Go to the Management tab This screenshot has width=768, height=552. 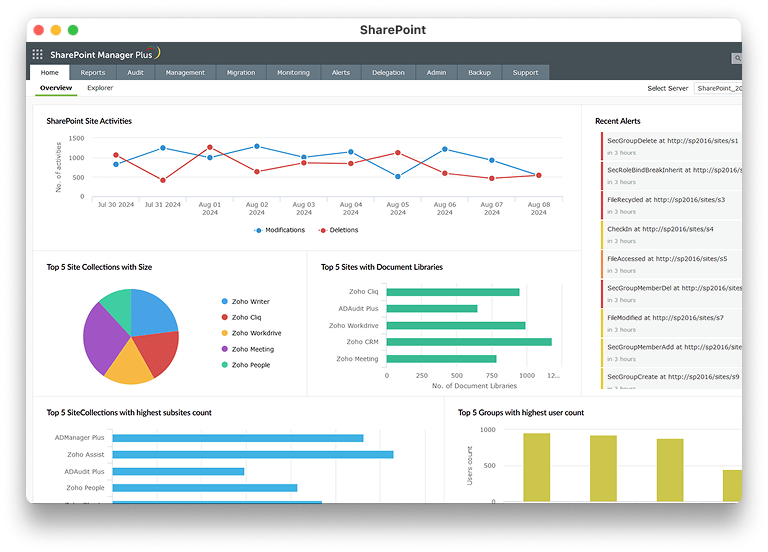(185, 72)
